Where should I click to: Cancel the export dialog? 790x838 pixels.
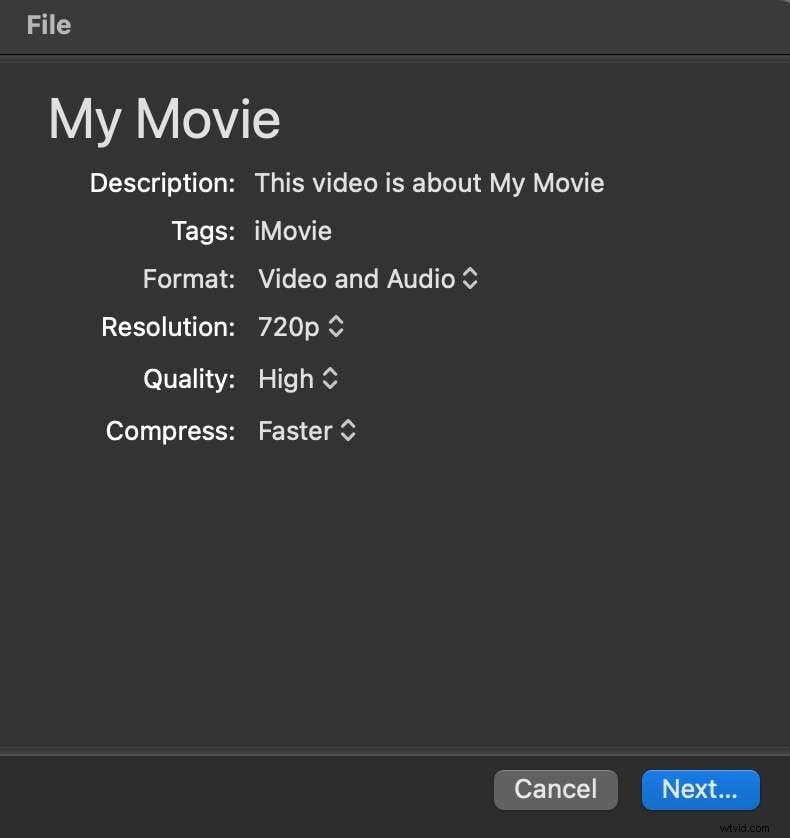click(x=556, y=789)
